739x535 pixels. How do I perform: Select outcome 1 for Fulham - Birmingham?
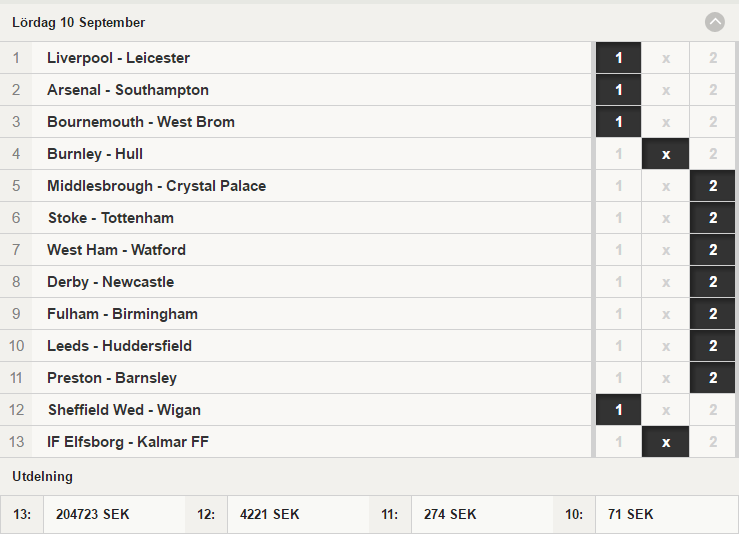tap(618, 314)
